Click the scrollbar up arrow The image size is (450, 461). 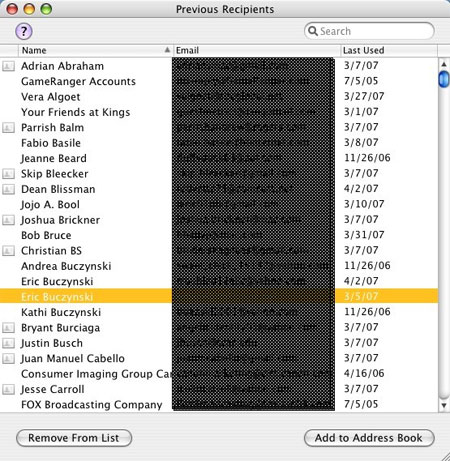tap(444, 63)
